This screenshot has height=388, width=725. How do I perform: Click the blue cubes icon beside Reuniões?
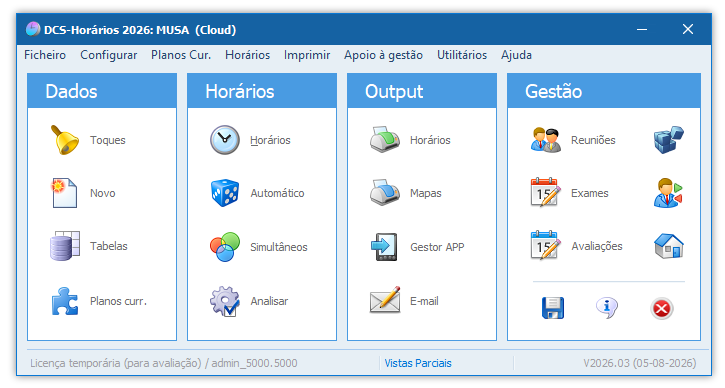coord(669,140)
